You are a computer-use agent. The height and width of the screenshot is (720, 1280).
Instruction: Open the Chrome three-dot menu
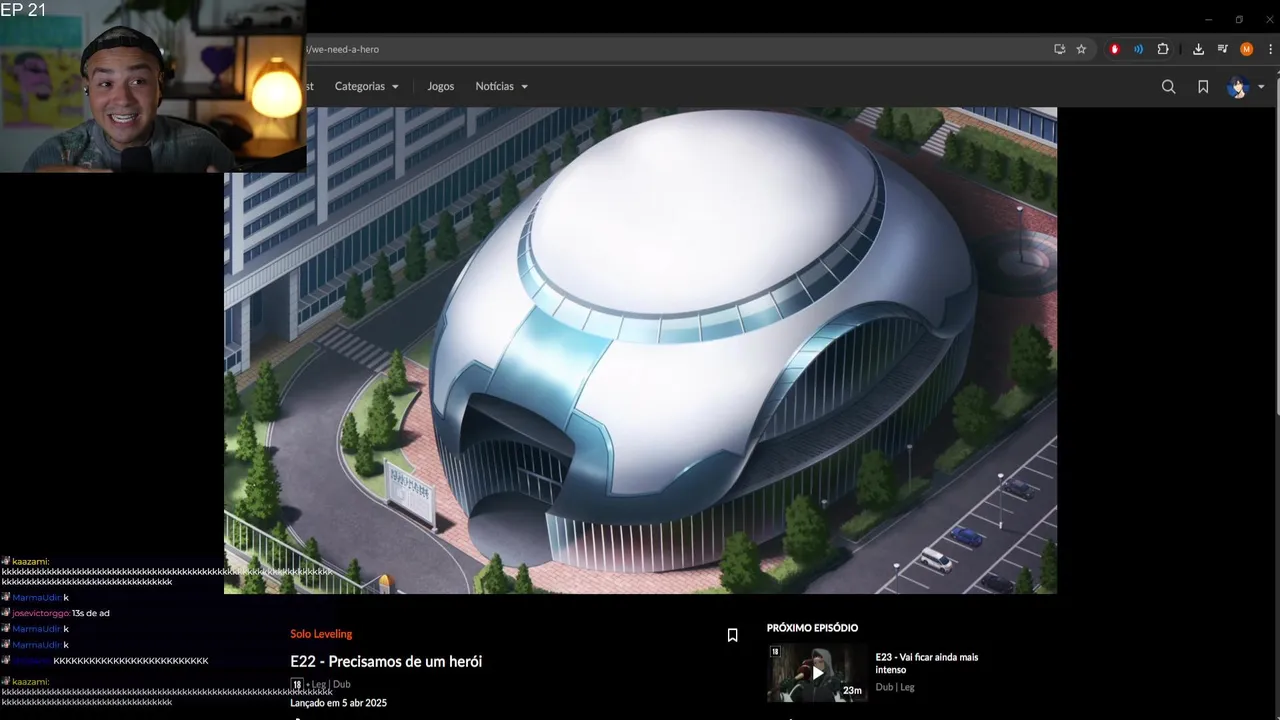coord(1270,49)
